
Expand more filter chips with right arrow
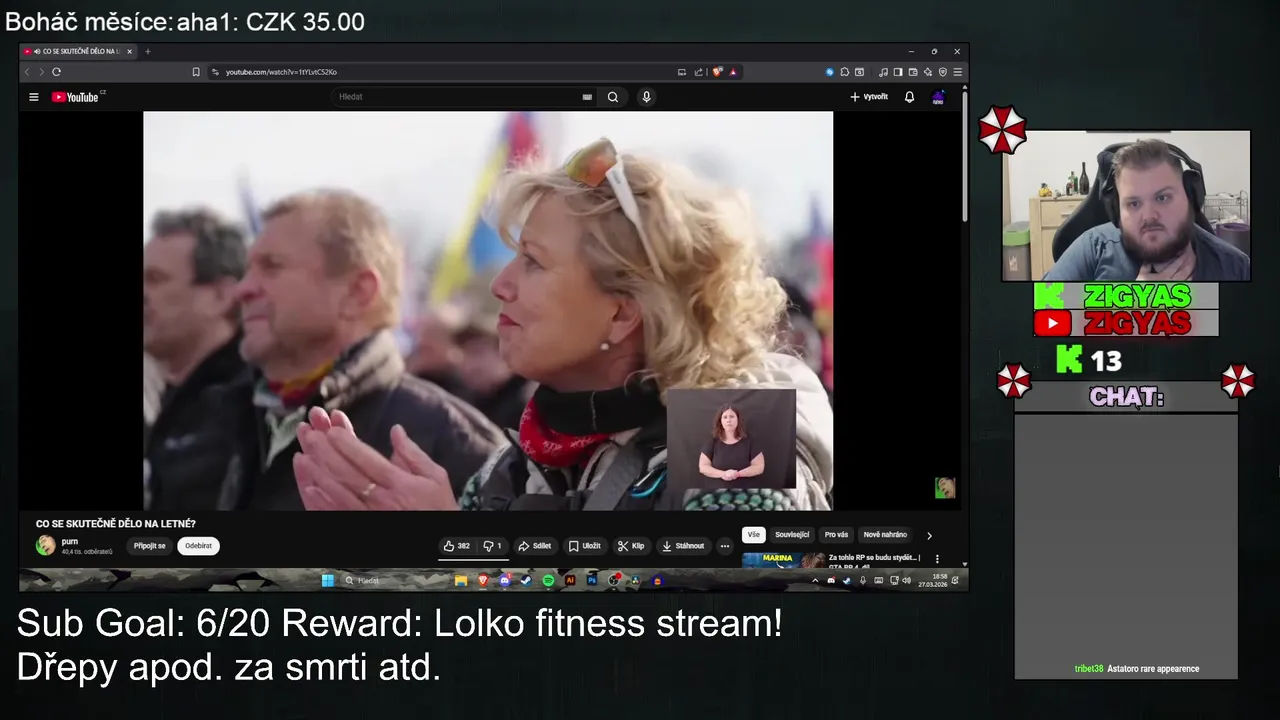(x=929, y=536)
